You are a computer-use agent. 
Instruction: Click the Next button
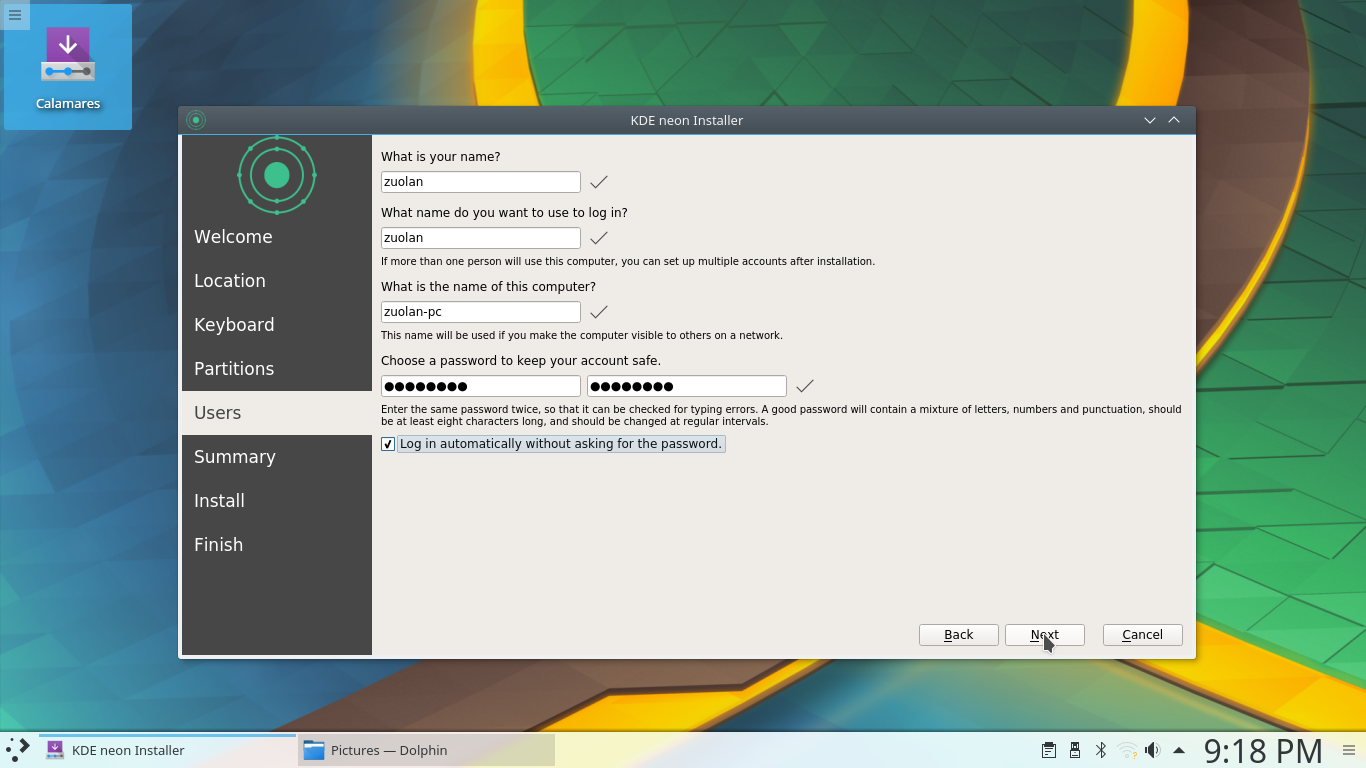tap(1045, 635)
